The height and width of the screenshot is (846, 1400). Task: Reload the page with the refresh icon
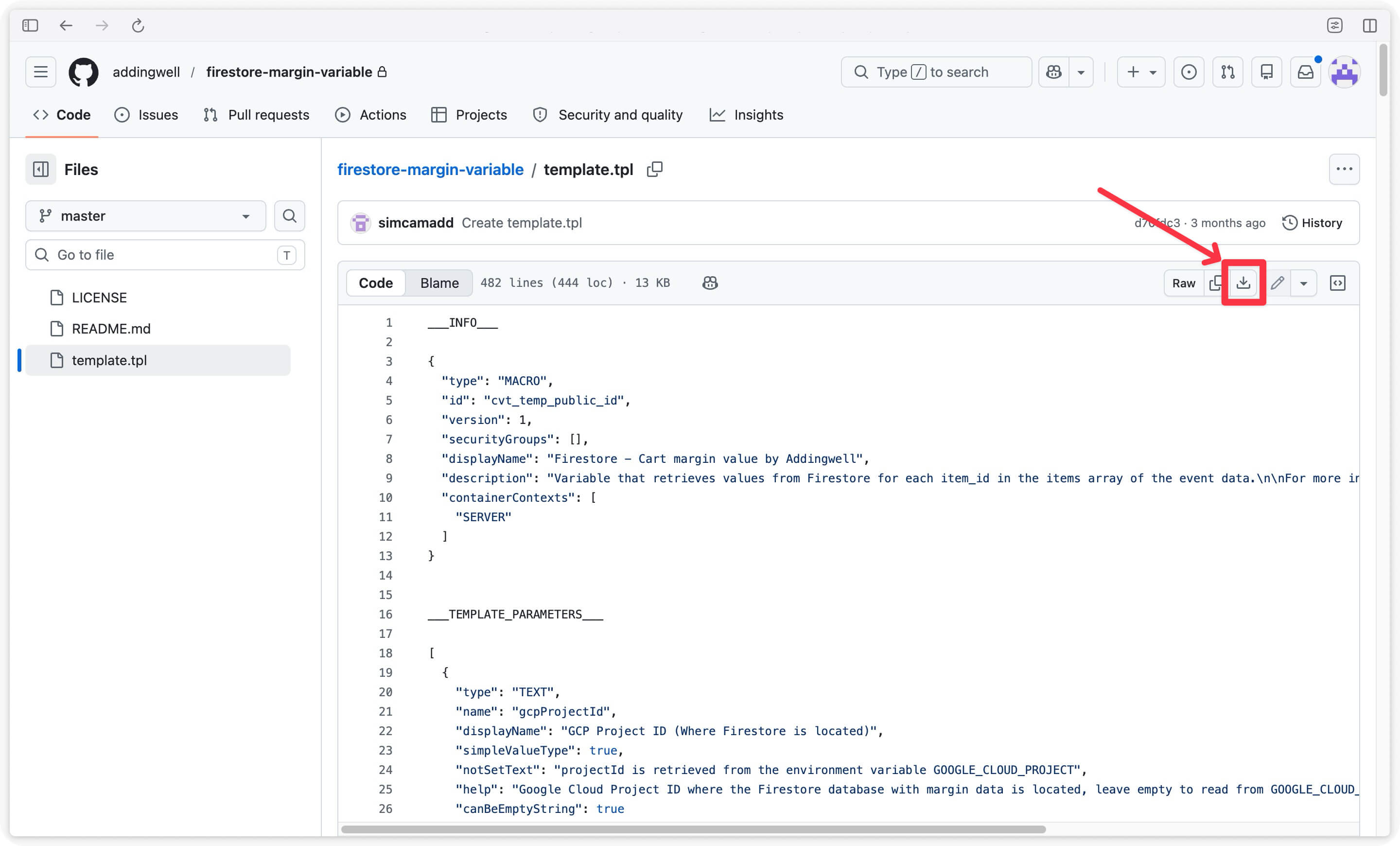[138, 26]
